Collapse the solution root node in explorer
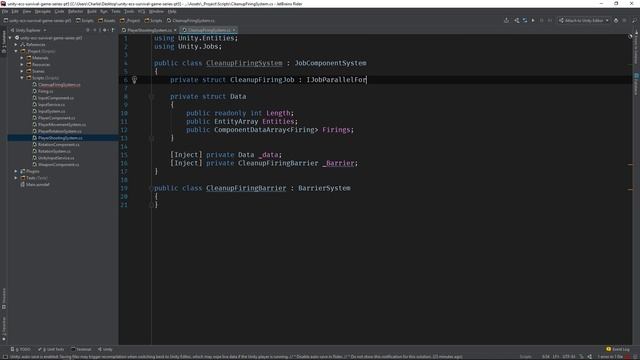Image resolution: width=640 pixels, height=360 pixels. 10,38
